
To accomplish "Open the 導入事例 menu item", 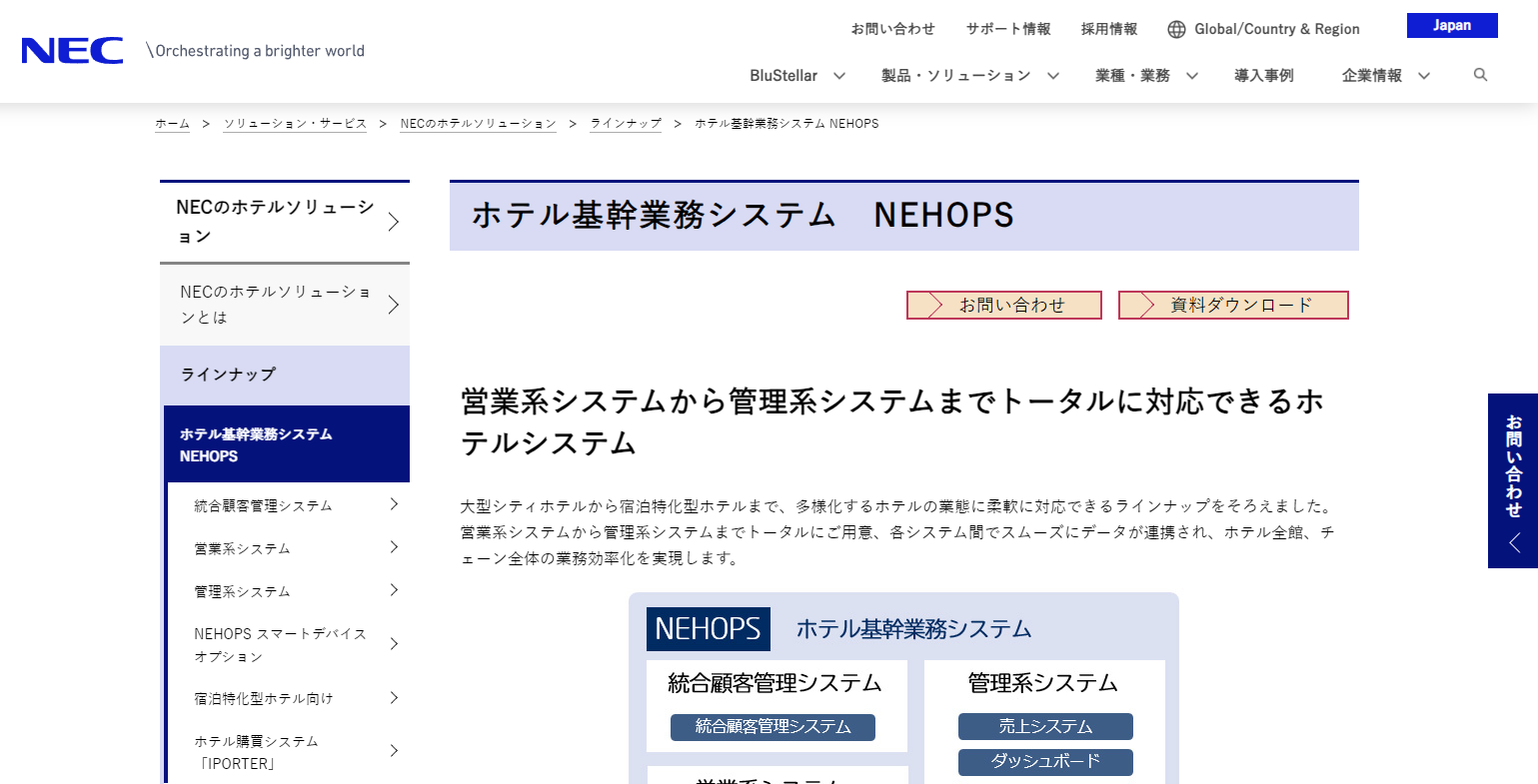I will click(1263, 76).
